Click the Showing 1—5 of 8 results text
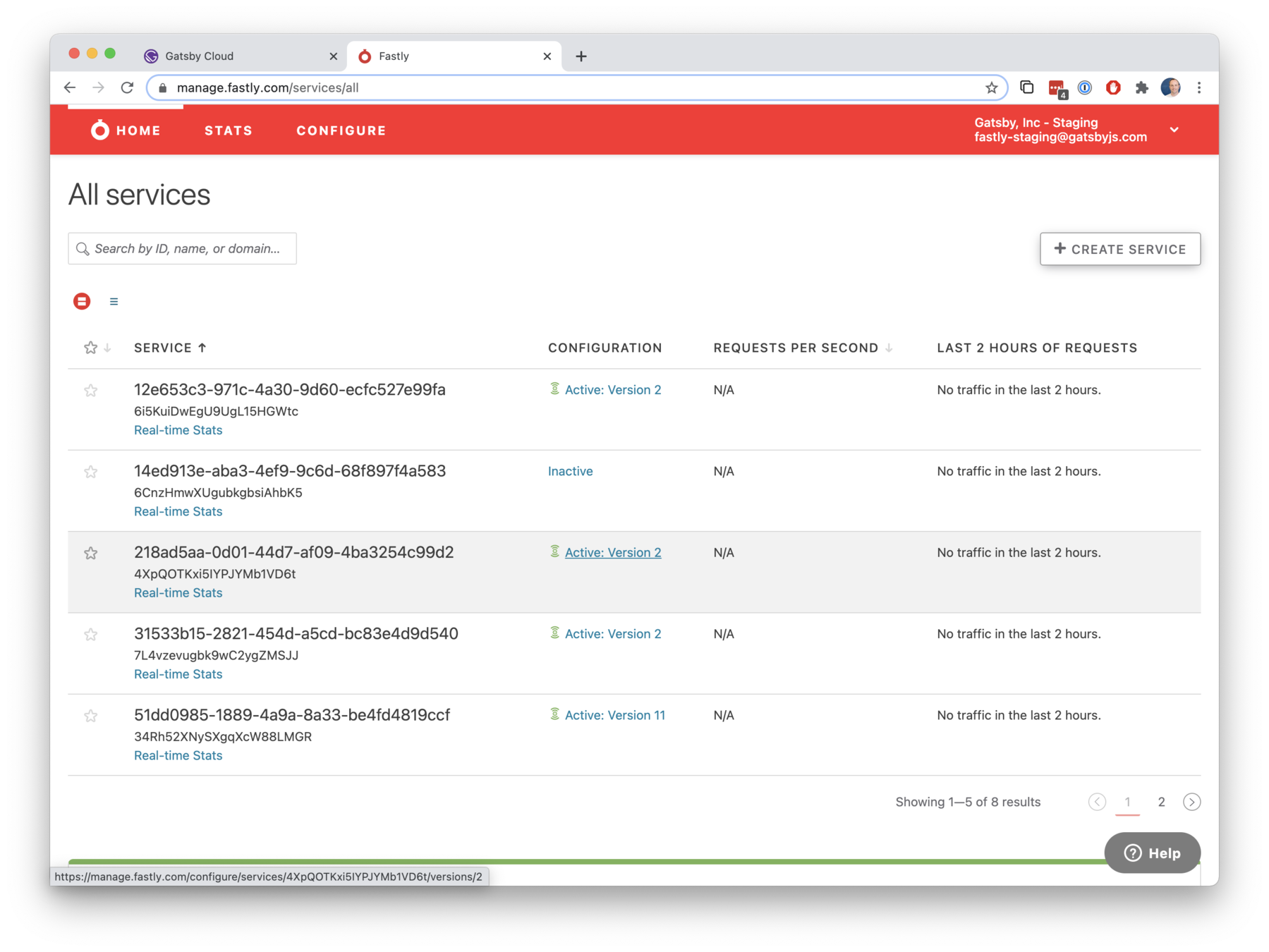The height and width of the screenshot is (952, 1269). point(968,802)
